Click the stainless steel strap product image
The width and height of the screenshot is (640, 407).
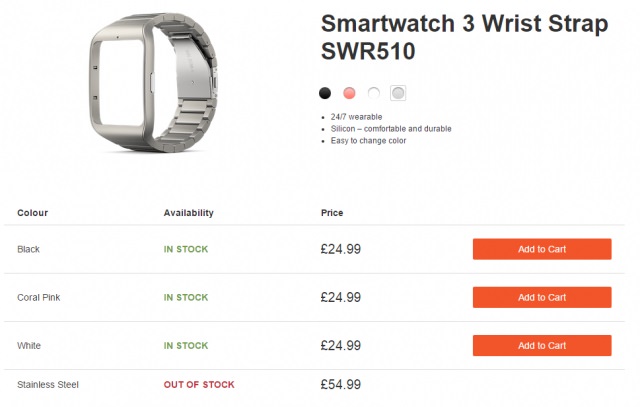point(155,82)
